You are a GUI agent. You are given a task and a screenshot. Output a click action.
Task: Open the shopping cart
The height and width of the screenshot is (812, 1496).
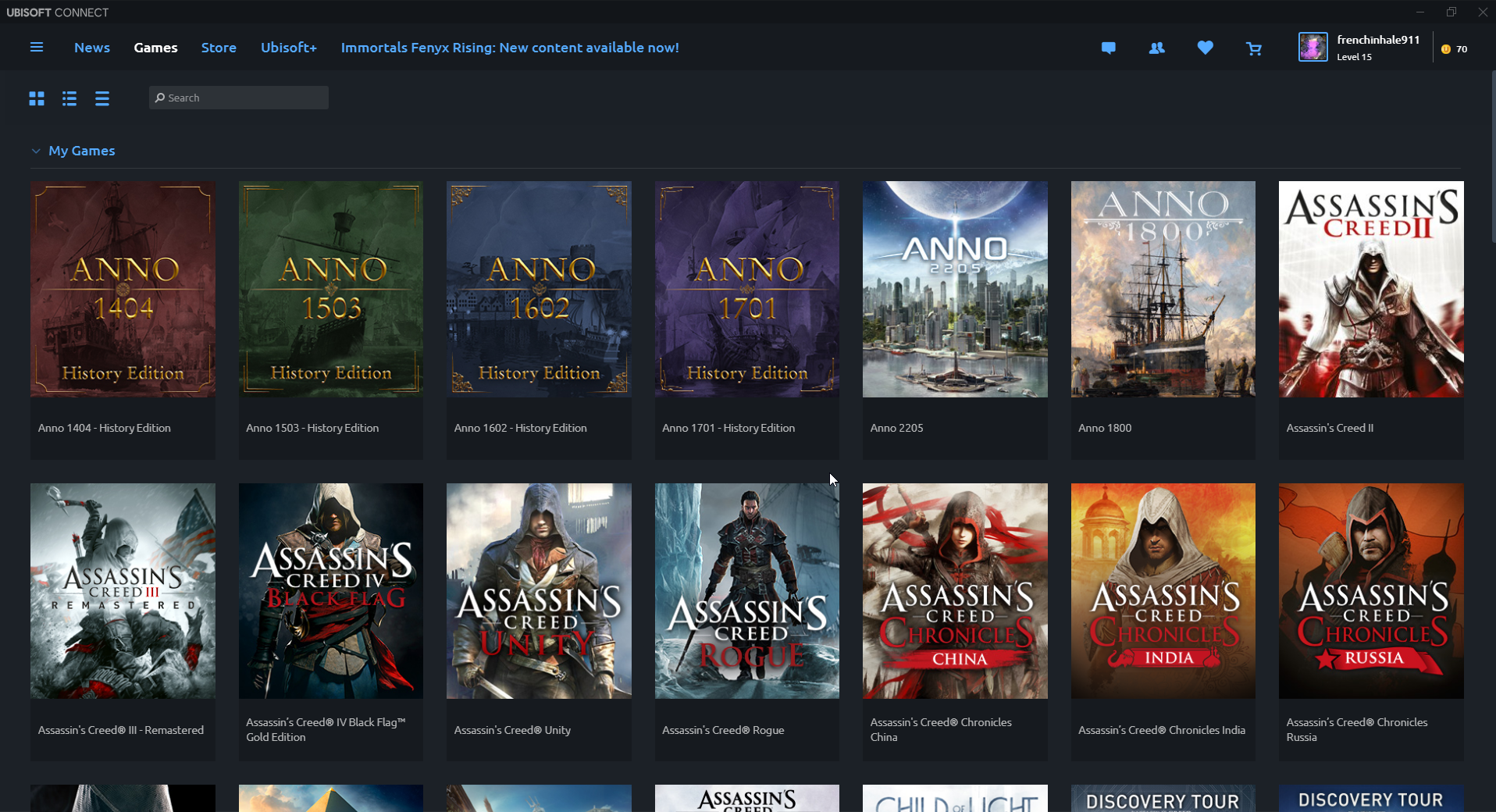tap(1254, 48)
